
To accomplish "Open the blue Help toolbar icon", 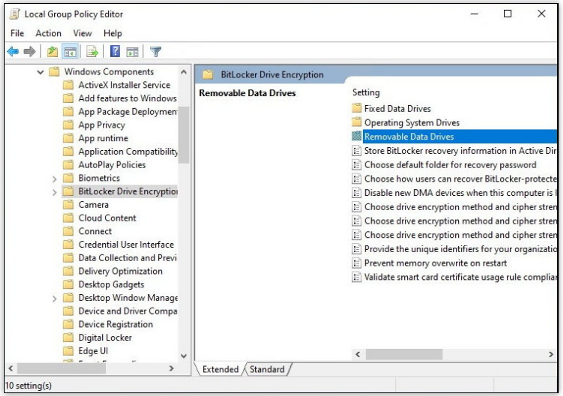I will [x=115, y=51].
